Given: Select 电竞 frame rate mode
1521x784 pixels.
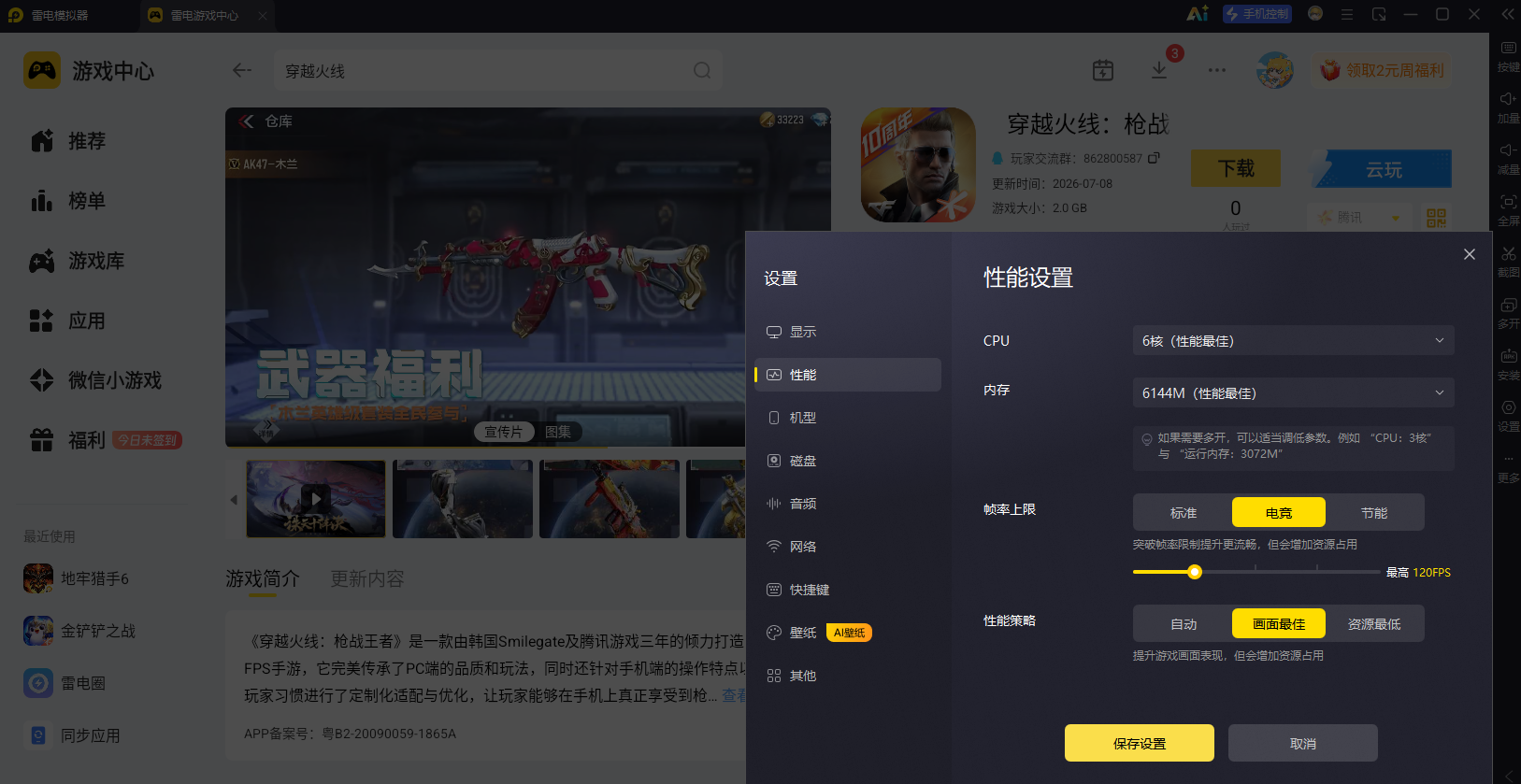Looking at the screenshot, I should (x=1279, y=512).
